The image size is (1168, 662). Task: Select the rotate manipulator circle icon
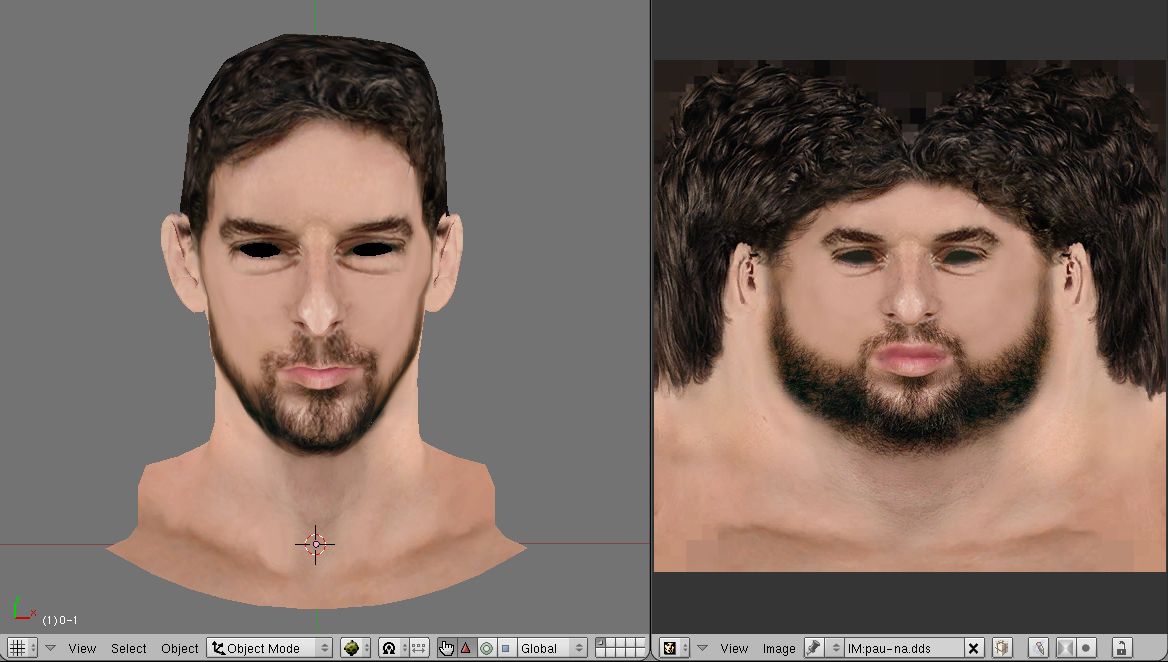(486, 648)
